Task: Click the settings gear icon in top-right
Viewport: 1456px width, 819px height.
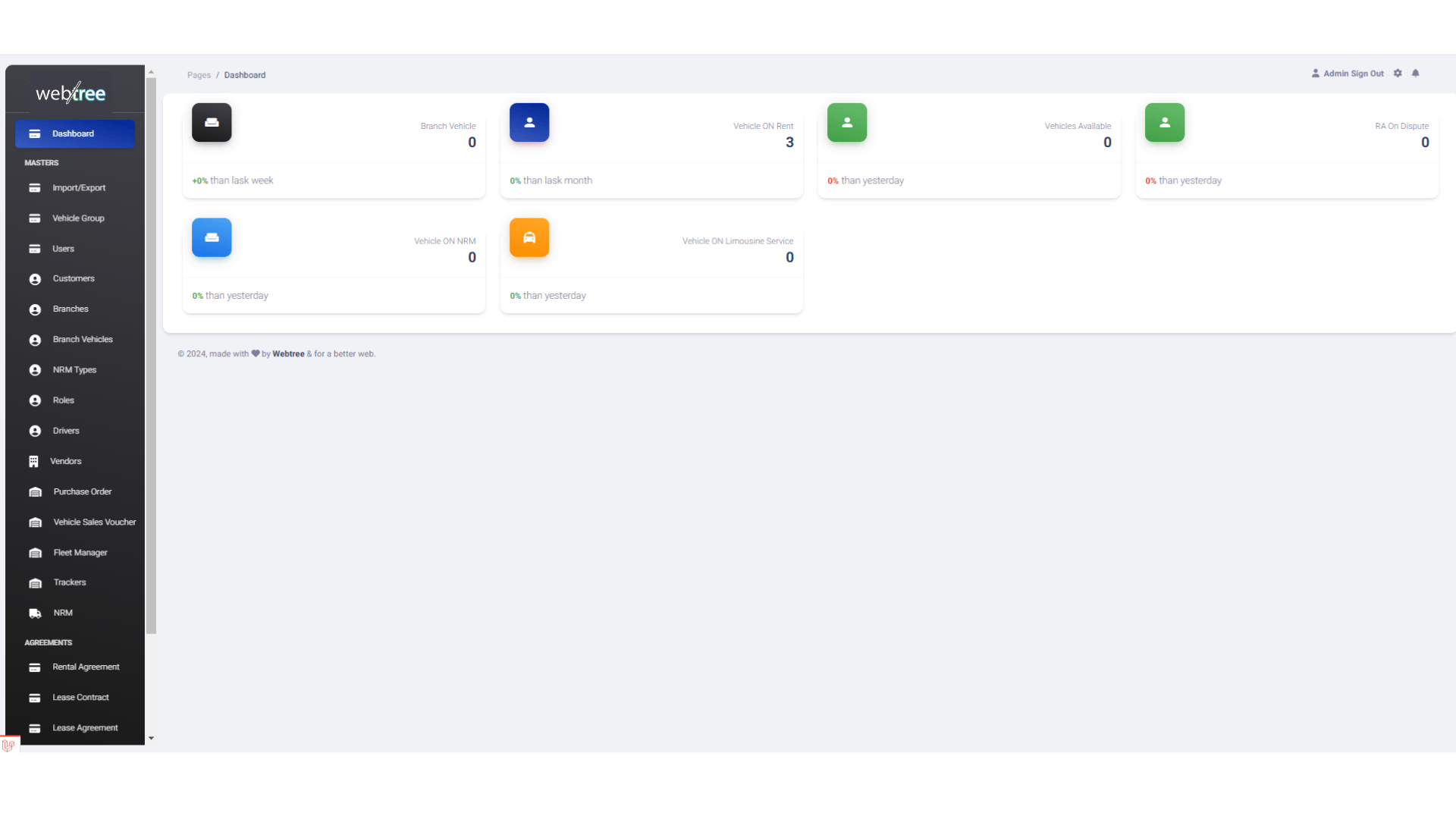Action: tap(1398, 73)
